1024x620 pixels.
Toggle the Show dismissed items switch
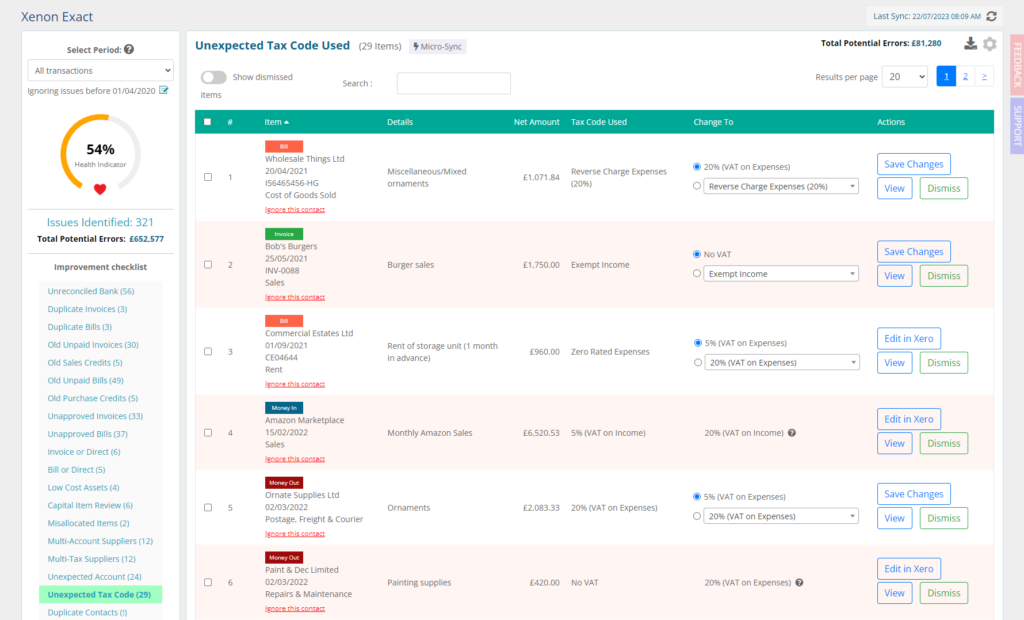[x=213, y=77]
